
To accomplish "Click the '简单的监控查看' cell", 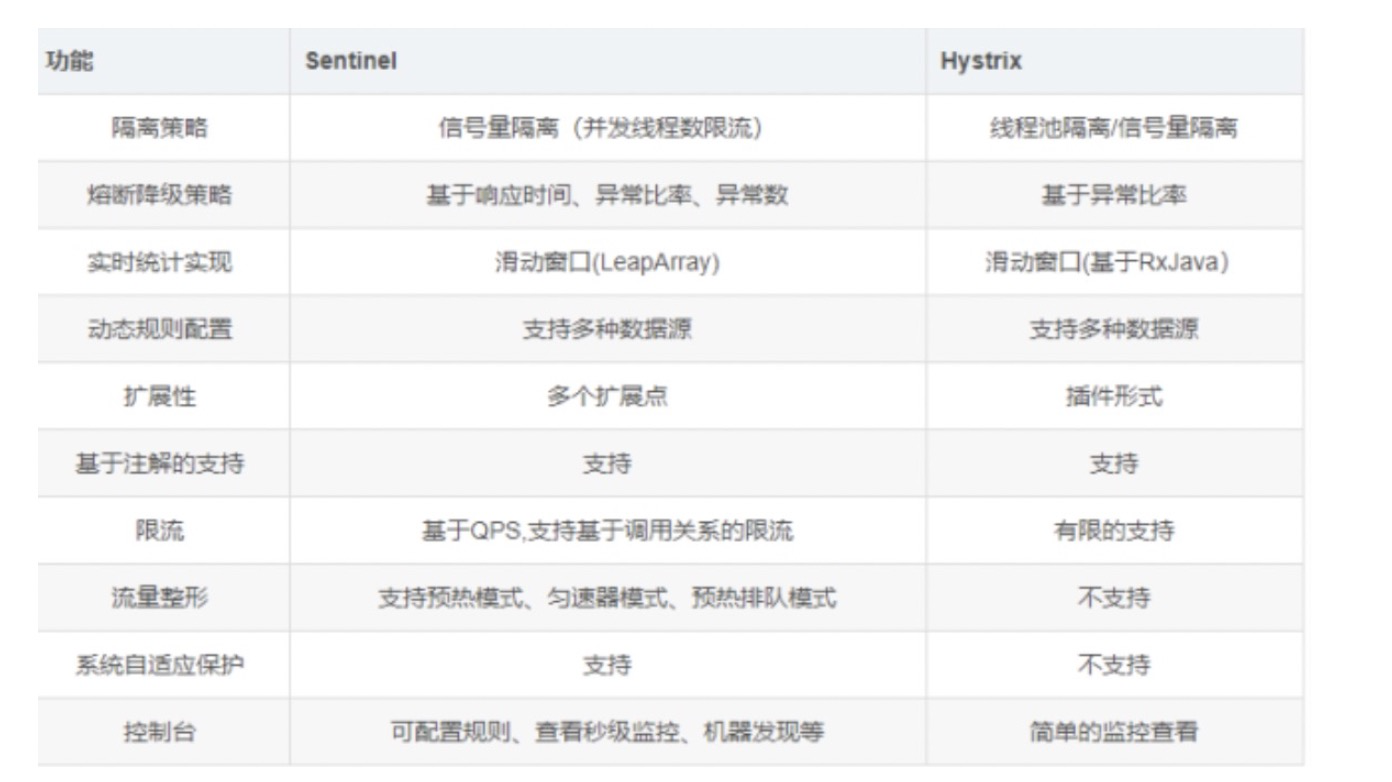I will 1114,731.
